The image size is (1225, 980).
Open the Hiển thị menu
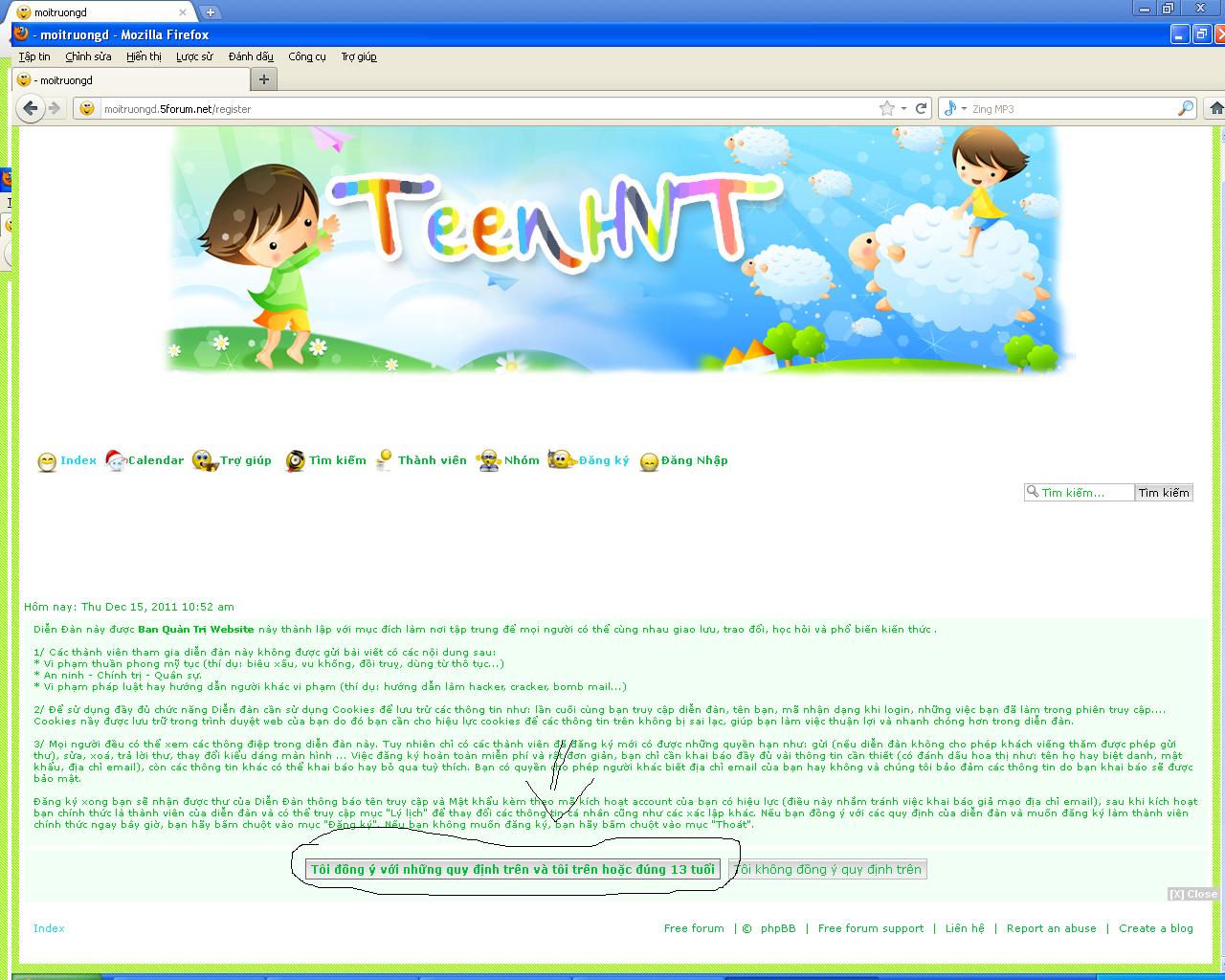click(144, 56)
